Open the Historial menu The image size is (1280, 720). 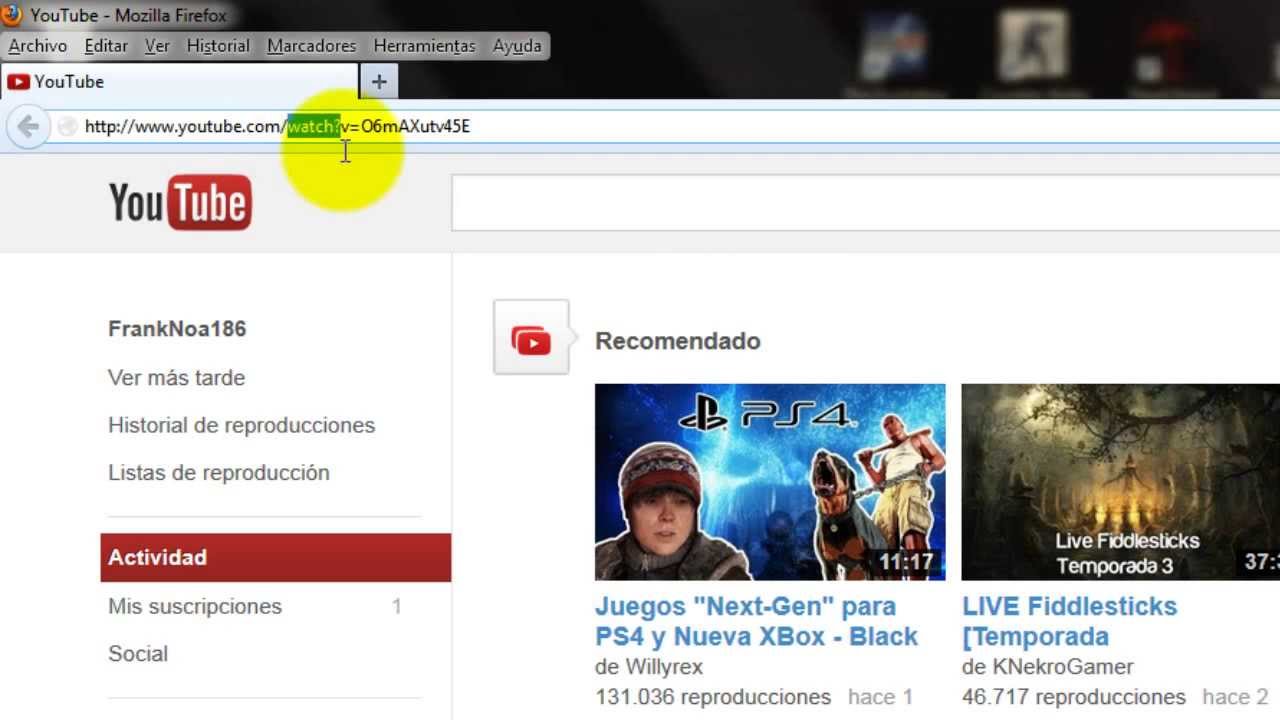pyautogui.click(x=218, y=46)
